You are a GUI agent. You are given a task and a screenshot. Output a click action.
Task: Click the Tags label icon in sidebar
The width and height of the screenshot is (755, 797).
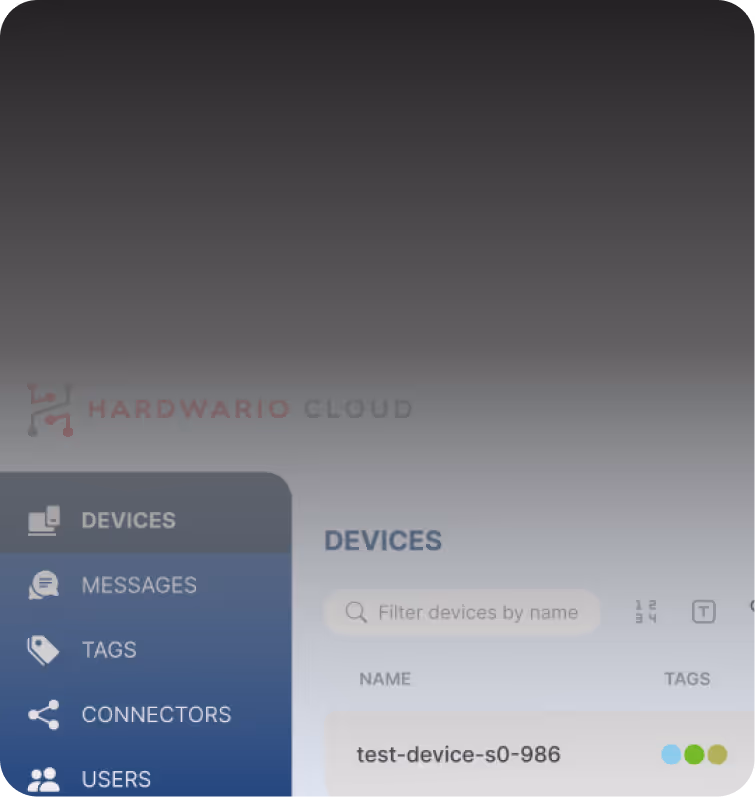[43, 650]
